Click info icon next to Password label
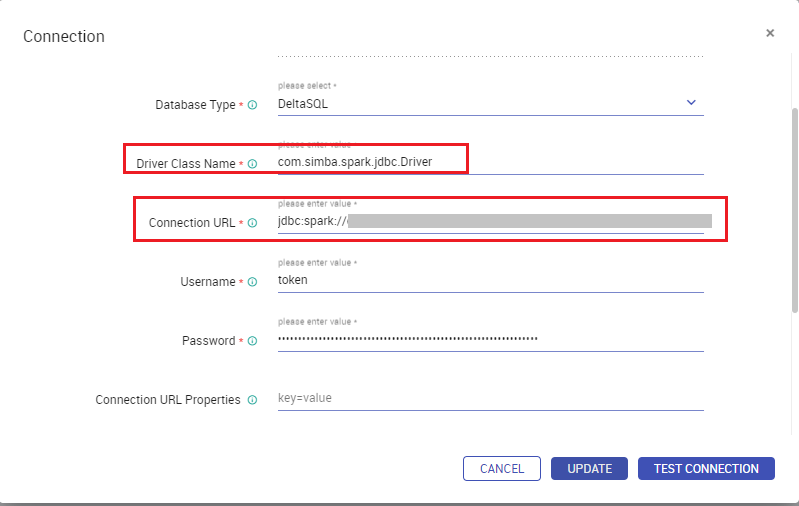 pyautogui.click(x=252, y=341)
